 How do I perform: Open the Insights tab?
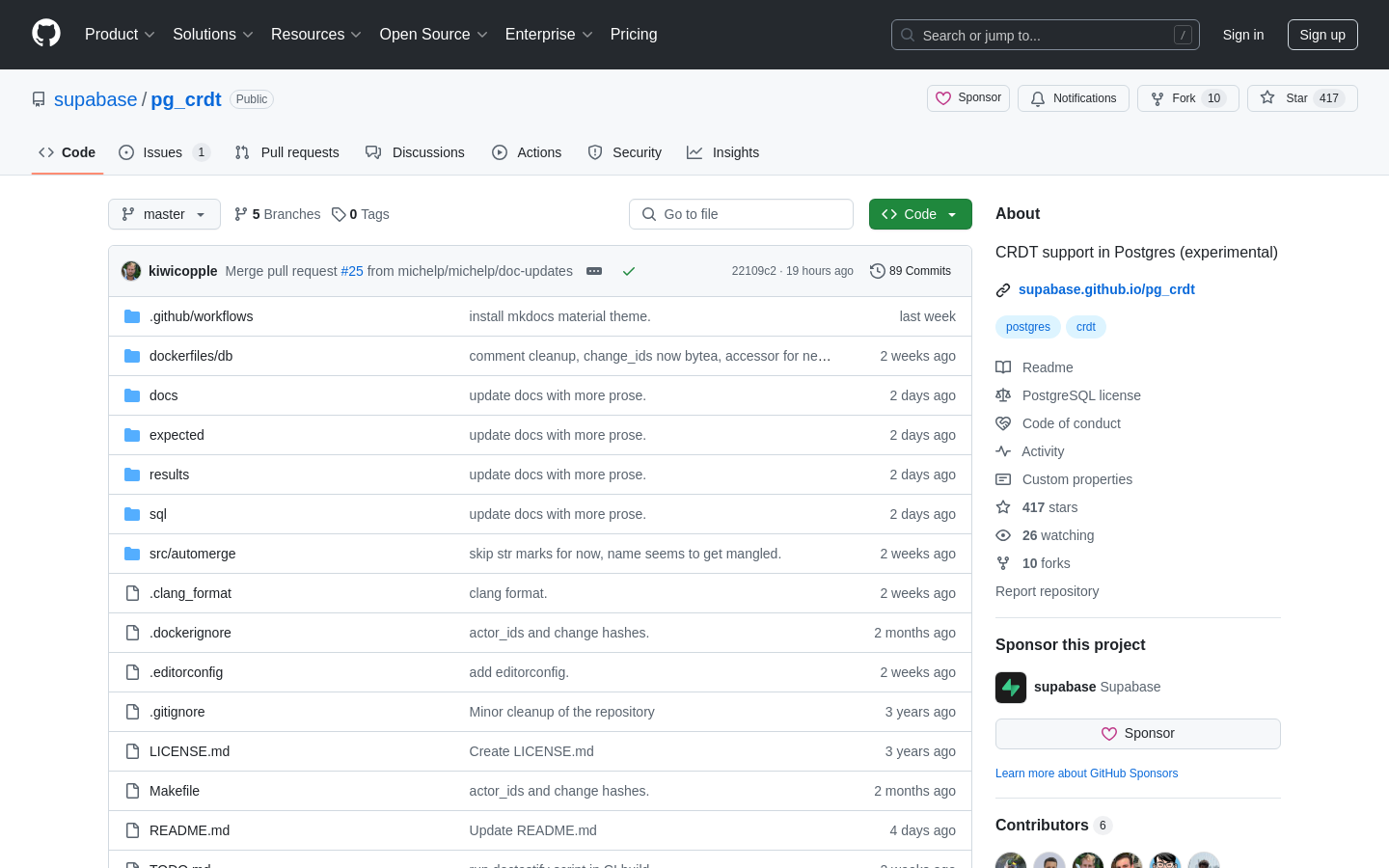(x=723, y=152)
